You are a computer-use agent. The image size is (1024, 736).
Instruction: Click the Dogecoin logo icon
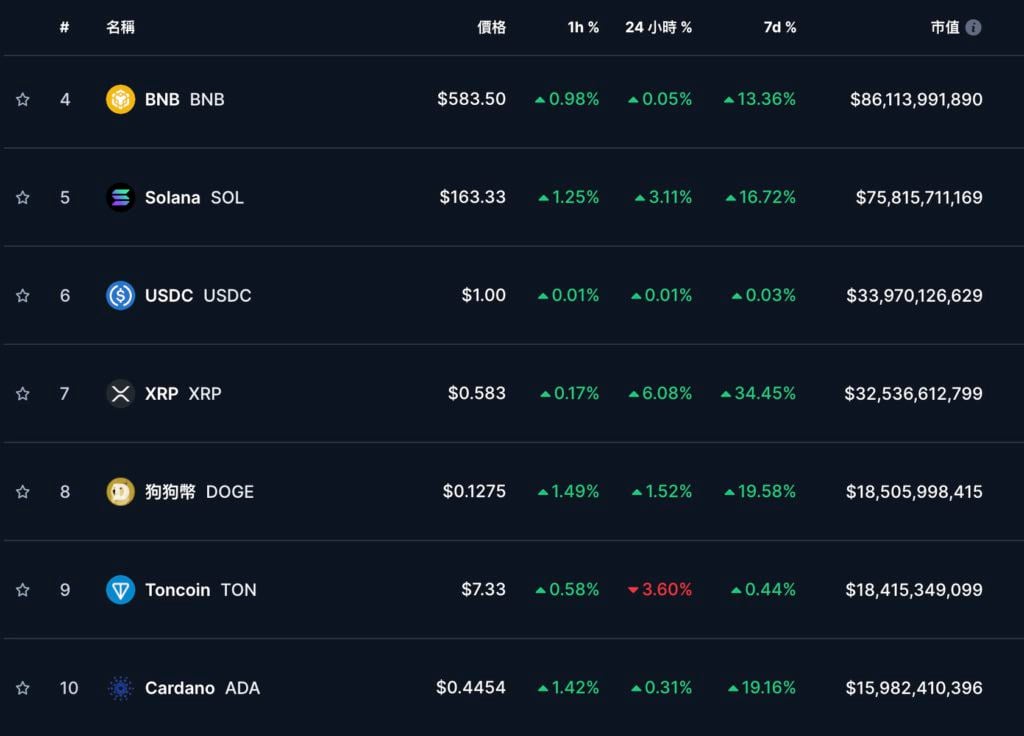coord(120,491)
